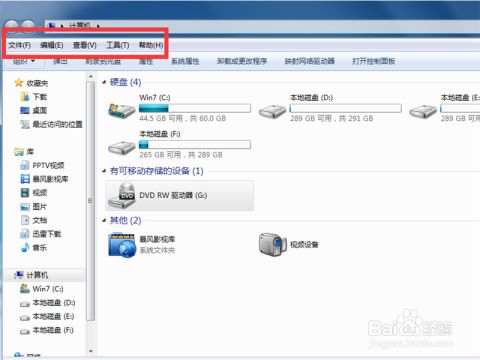The width and height of the screenshot is (480, 360).
Task: Click the 桌面 icon in sidebar
Action: pyautogui.click(x=25, y=110)
